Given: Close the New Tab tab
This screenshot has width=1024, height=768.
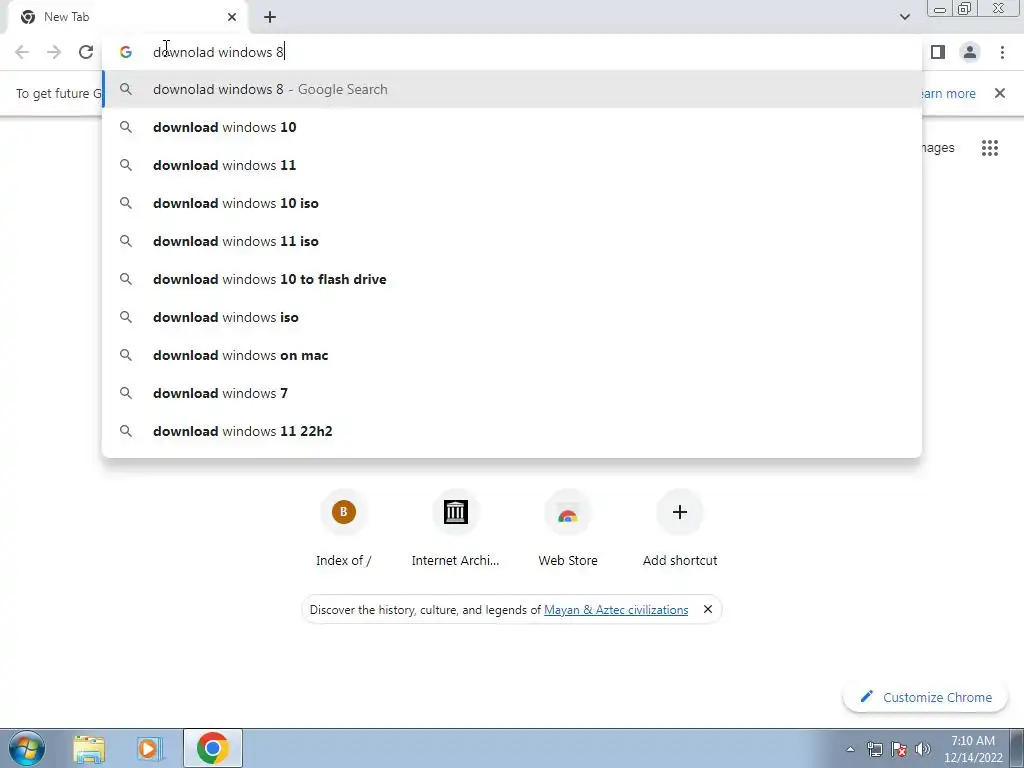Looking at the screenshot, I should pyautogui.click(x=232, y=17).
